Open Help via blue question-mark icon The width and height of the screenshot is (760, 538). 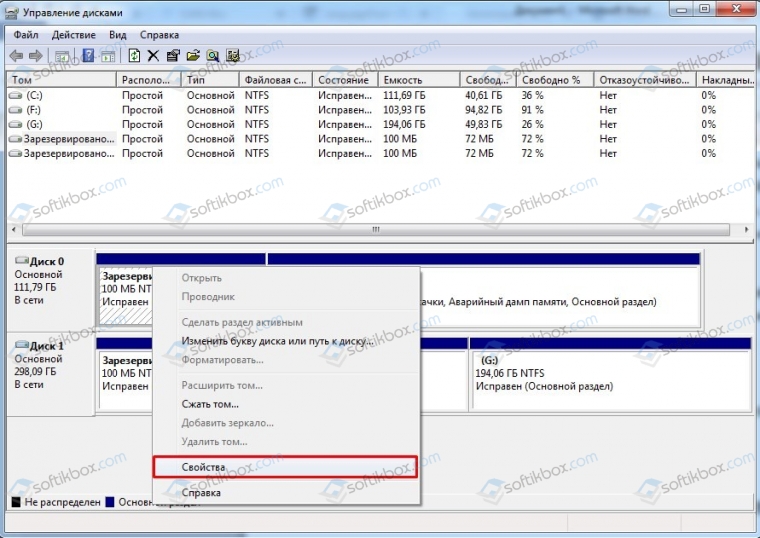(88, 56)
